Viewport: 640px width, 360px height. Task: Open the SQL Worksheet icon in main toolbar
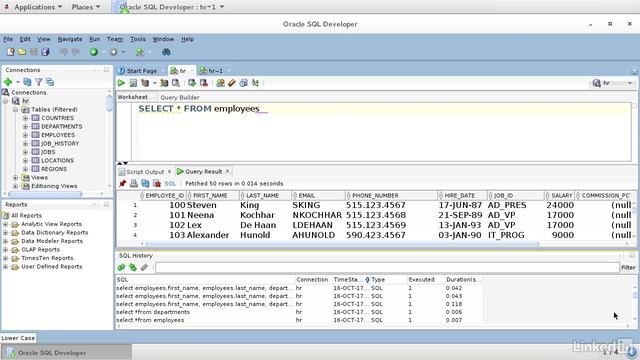(x=140, y=52)
